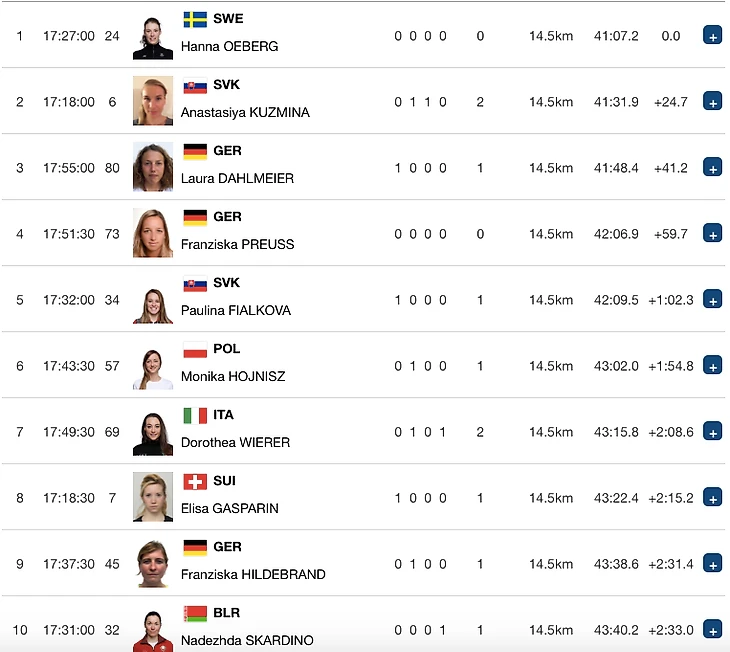Select Laura DAHLMEIER athlete photo
Image resolution: width=730 pixels, height=652 pixels.
(153, 167)
